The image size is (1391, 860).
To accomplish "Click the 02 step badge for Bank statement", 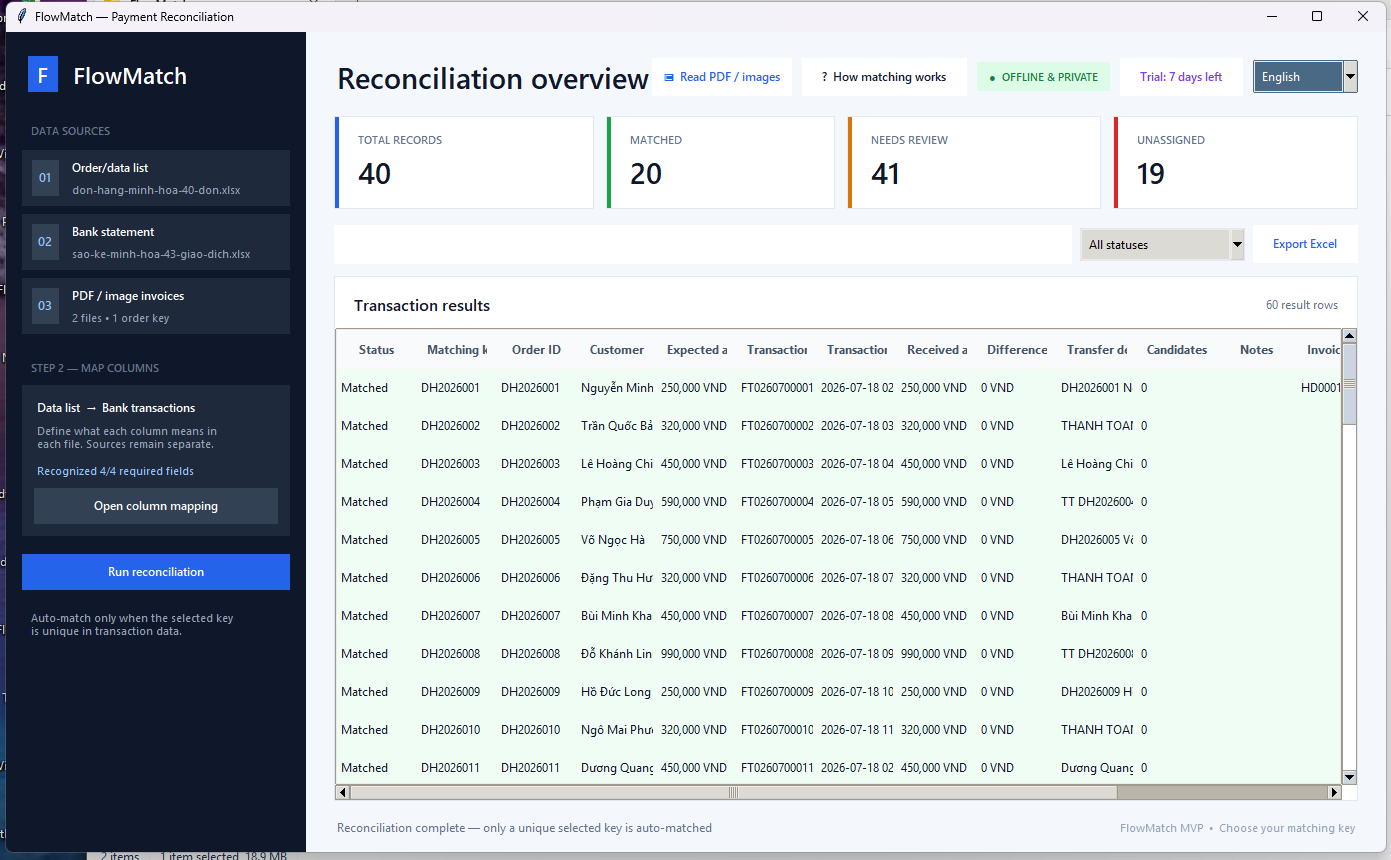I will pyautogui.click(x=45, y=242).
